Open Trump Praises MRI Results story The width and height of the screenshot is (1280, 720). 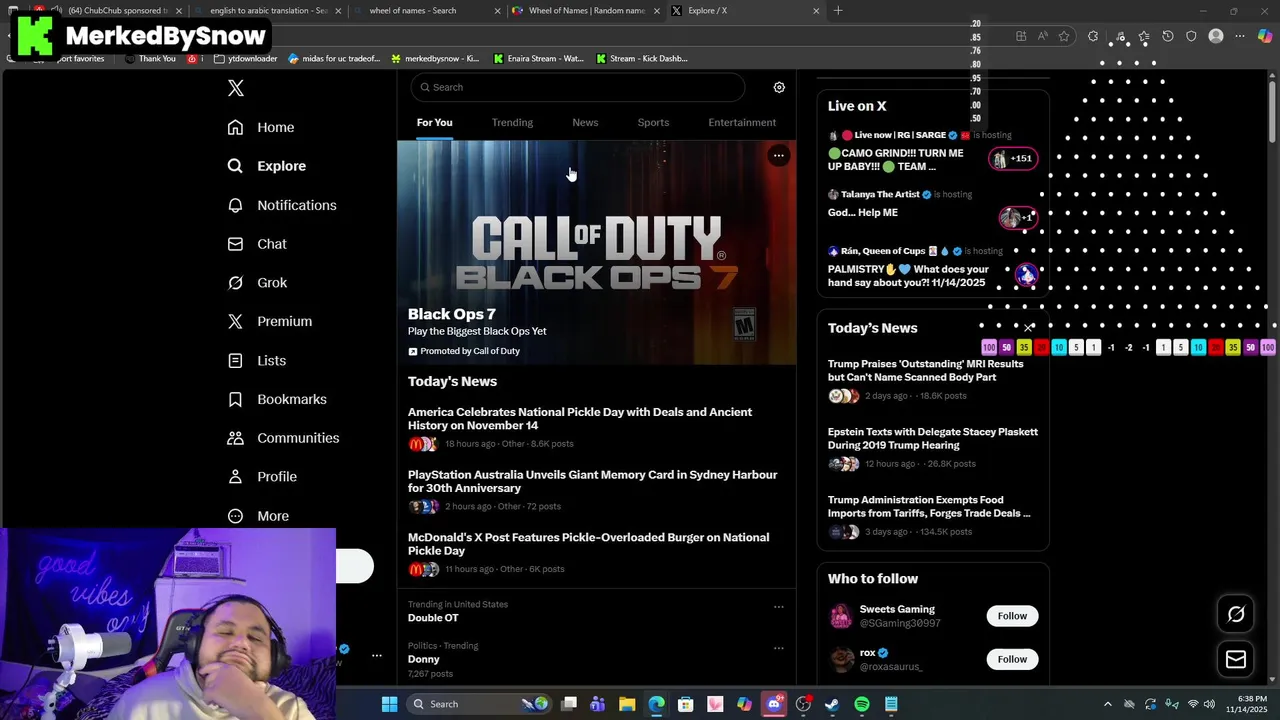pos(926,370)
